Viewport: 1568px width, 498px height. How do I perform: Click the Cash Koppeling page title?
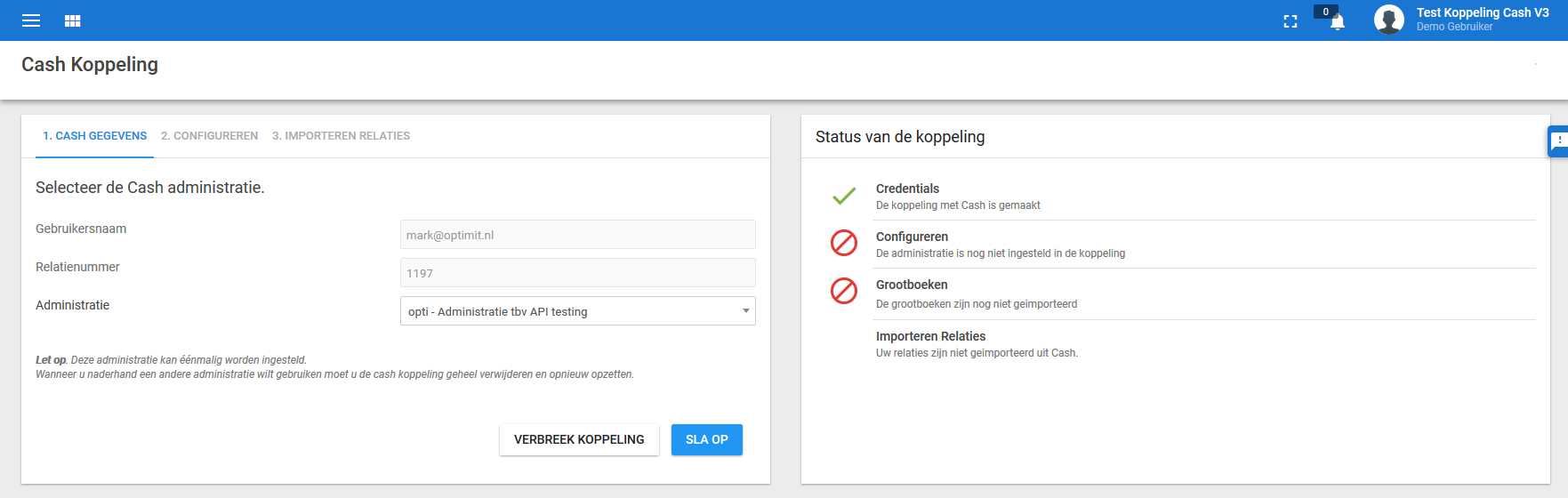90,65
